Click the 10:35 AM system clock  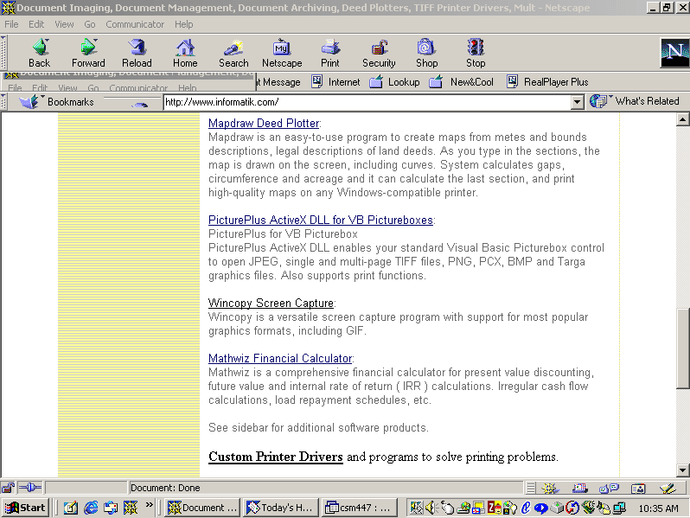click(x=658, y=509)
